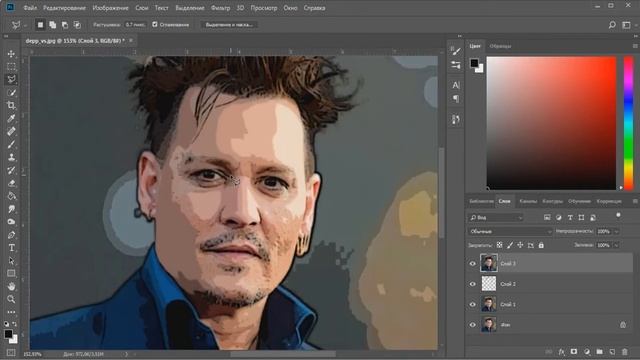This screenshot has height=360, width=640.
Task: Click the foreground color swatch in Color panel
Action: coord(474,63)
